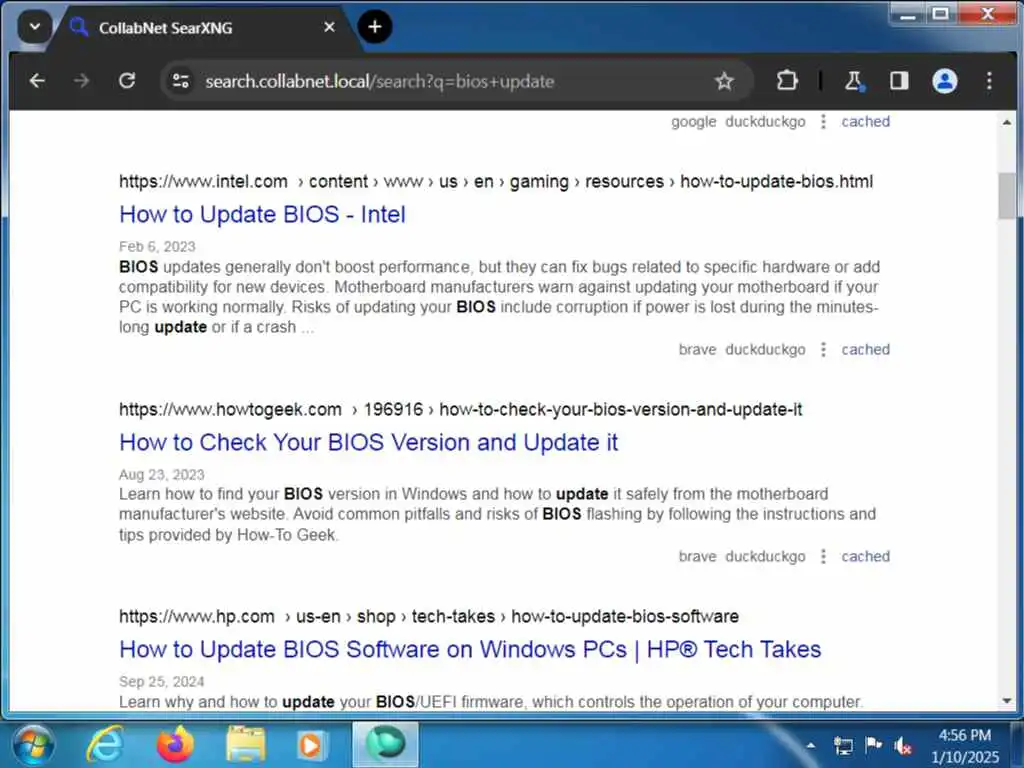The image size is (1024, 768).
Task: Open Windows Explorer folder icon in taskbar
Action: (x=246, y=744)
